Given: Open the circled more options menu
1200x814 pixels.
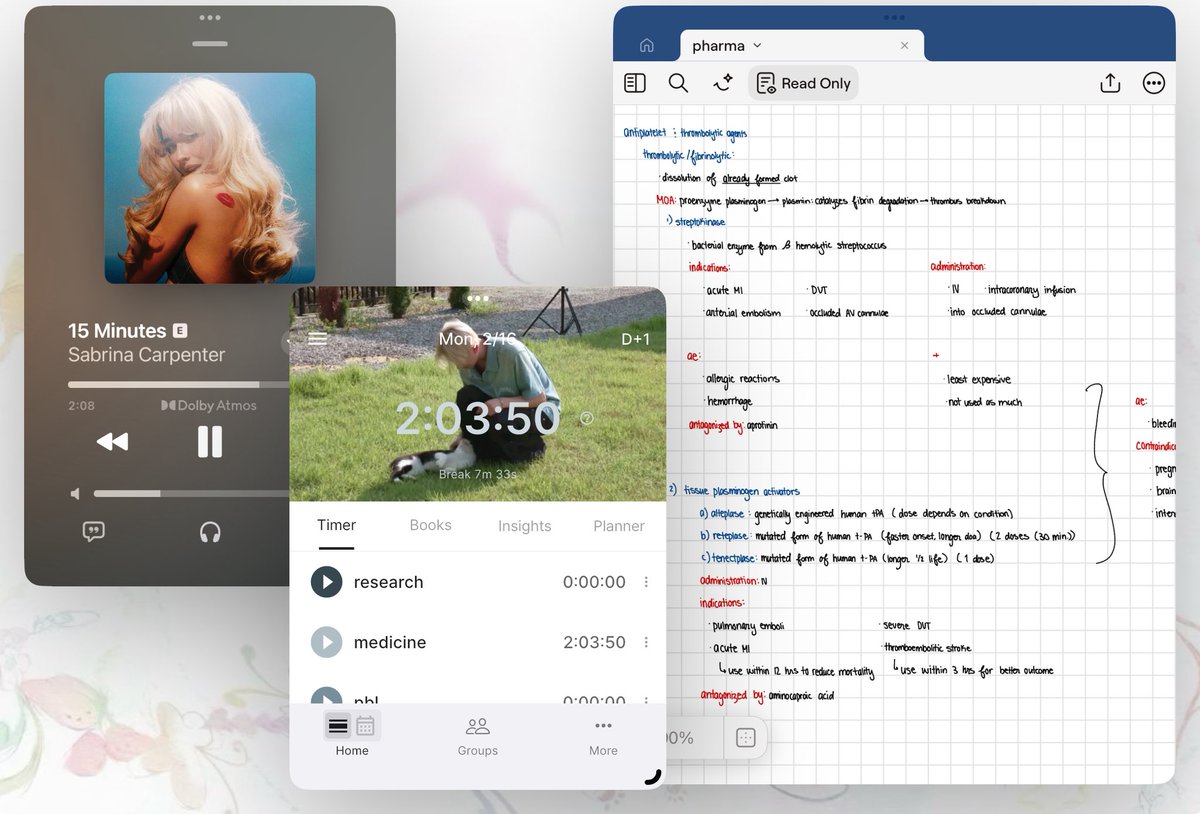Looking at the screenshot, I should click(1154, 84).
